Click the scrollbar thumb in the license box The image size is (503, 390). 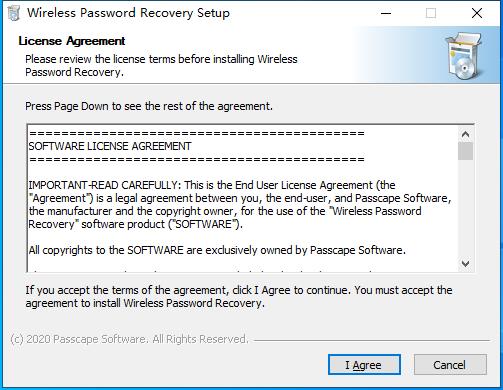[465, 151]
